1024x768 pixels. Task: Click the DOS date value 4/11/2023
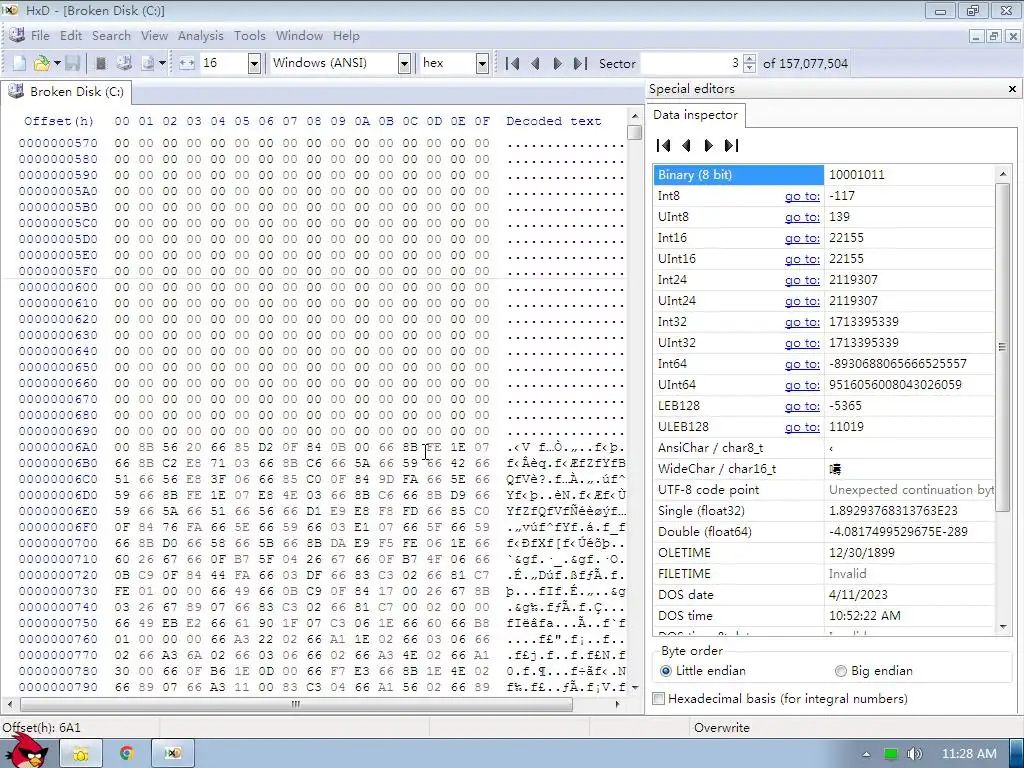(x=858, y=595)
